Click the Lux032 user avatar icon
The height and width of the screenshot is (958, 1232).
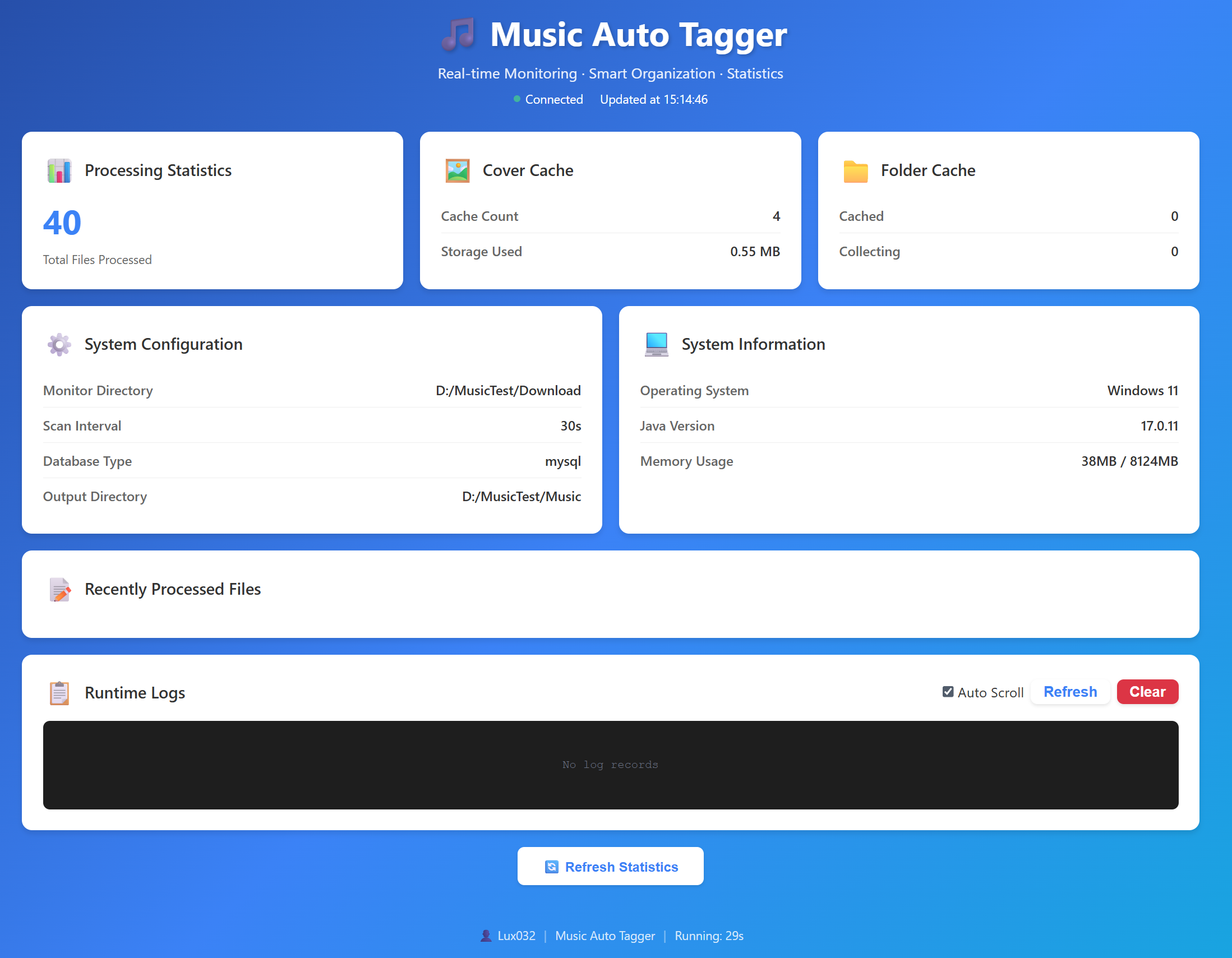(485, 936)
